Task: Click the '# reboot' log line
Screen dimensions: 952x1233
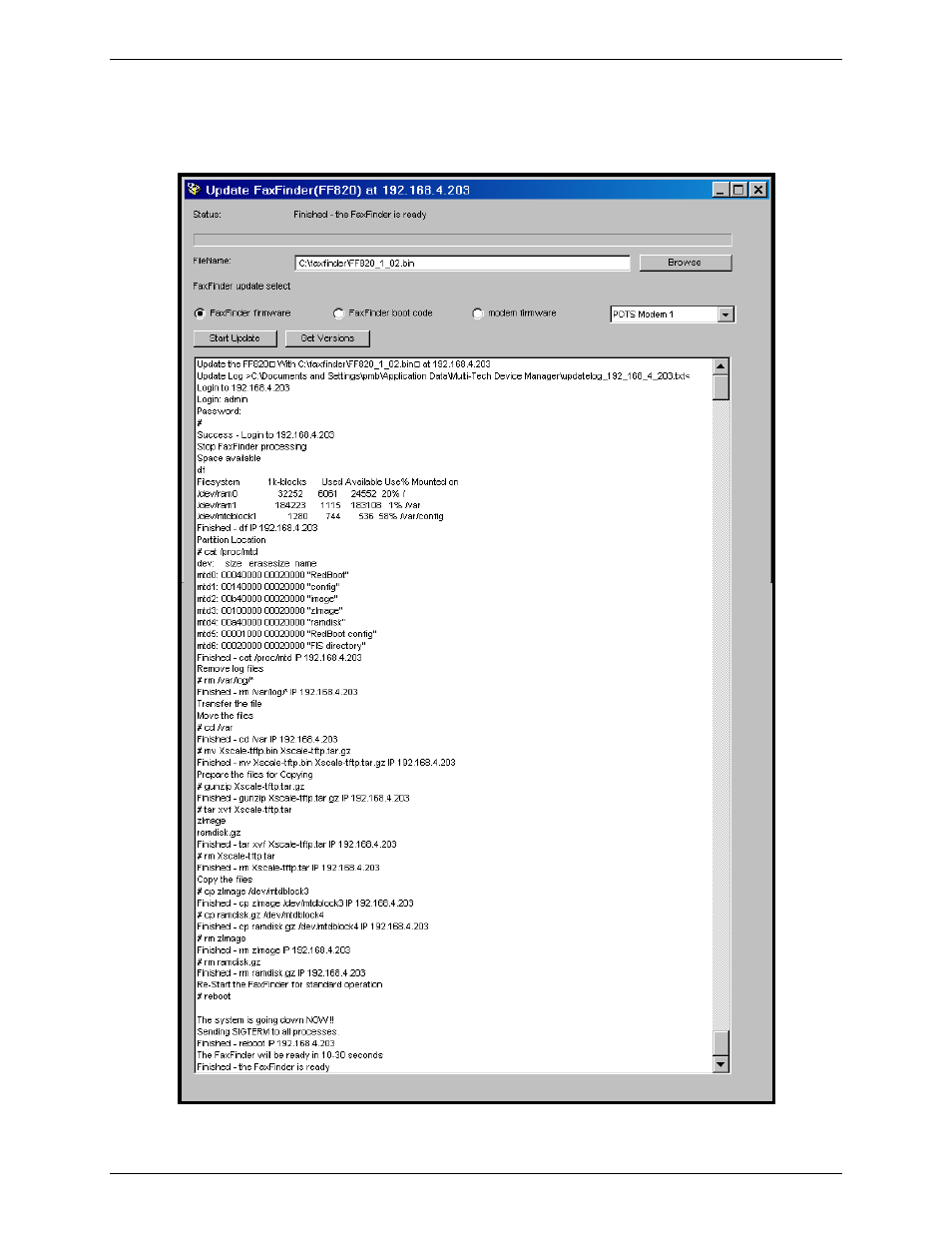Action: click(x=214, y=996)
